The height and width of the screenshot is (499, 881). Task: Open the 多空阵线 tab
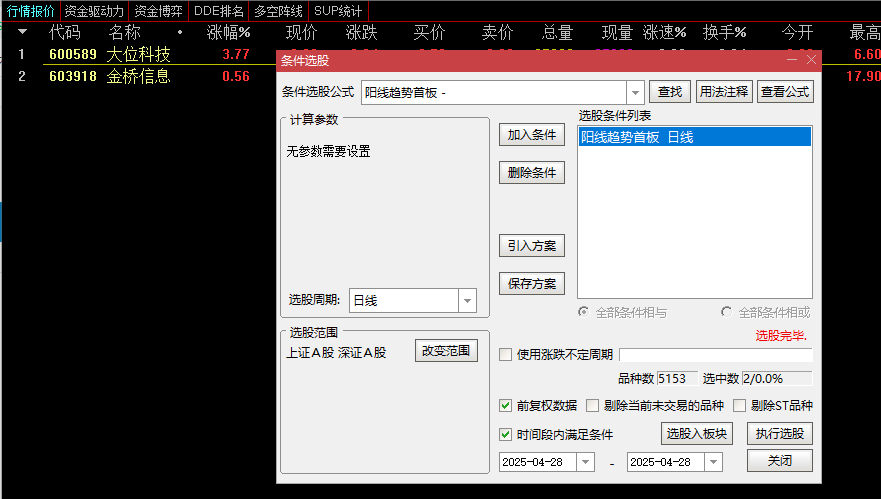click(278, 11)
